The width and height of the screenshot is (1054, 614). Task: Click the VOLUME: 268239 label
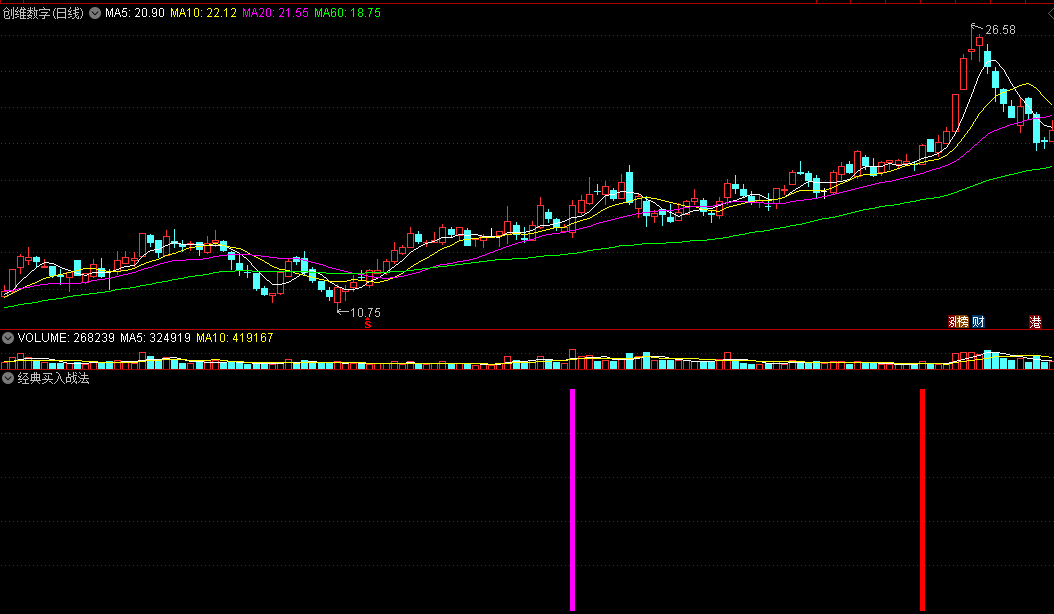click(x=66, y=338)
